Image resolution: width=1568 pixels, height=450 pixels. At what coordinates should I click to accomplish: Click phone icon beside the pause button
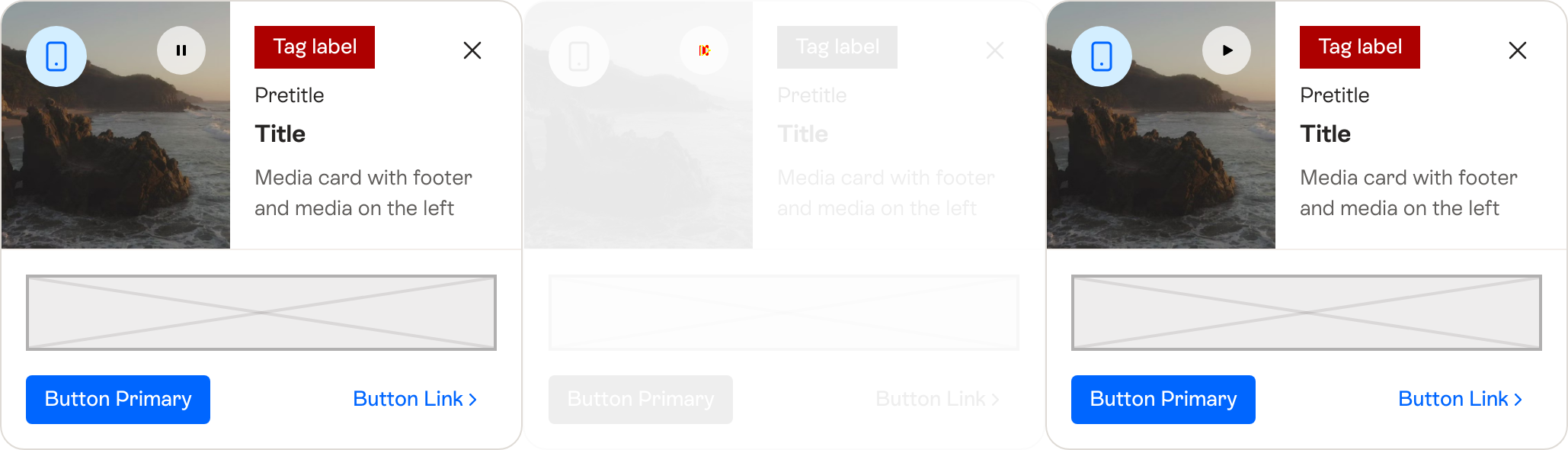point(56,56)
